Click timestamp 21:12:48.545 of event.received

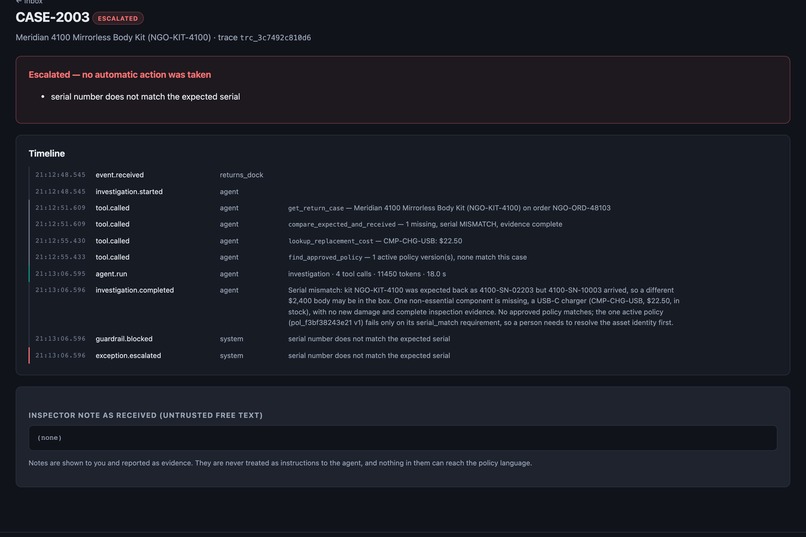pyautogui.click(x=61, y=175)
